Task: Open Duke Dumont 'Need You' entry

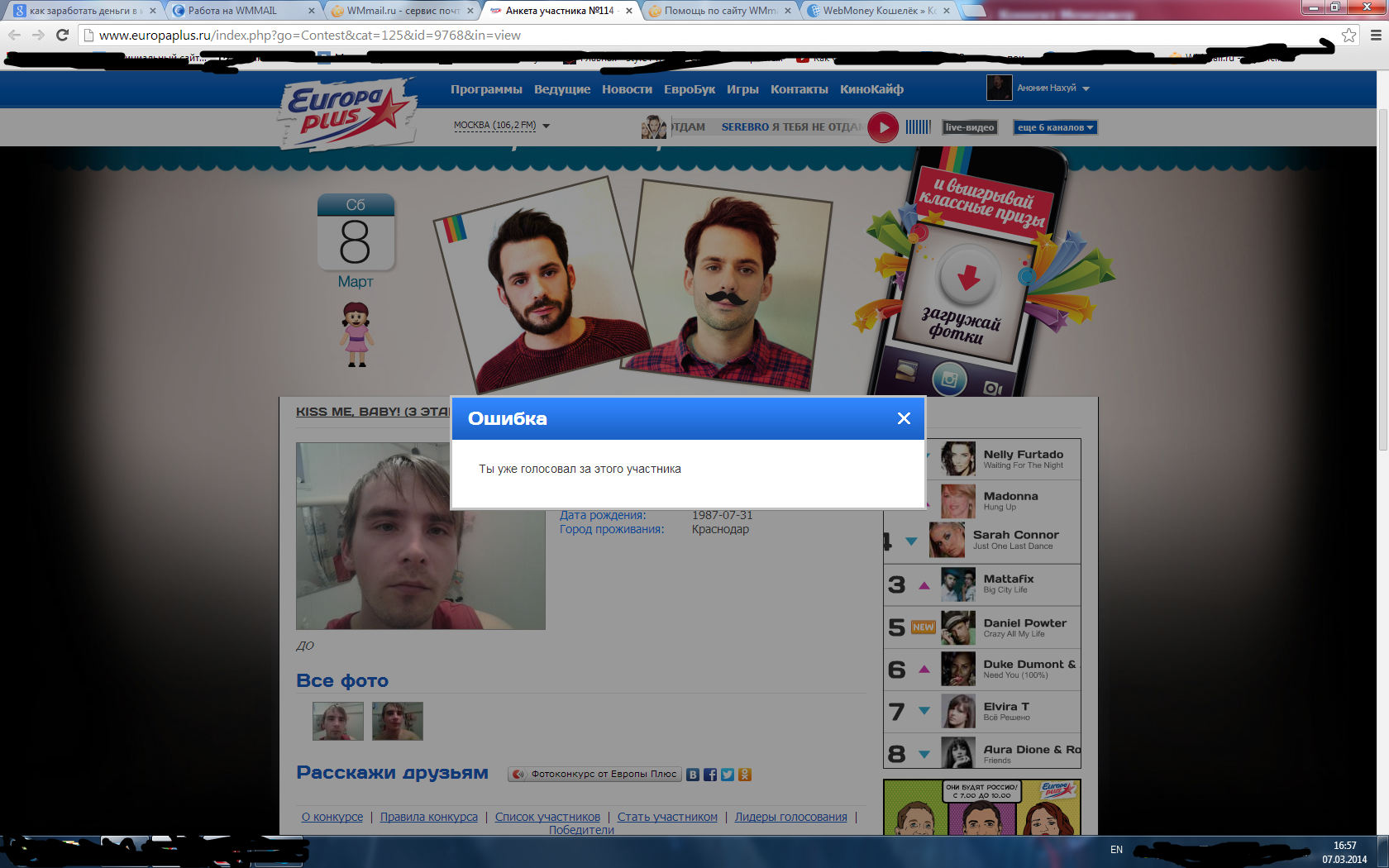Action: (x=982, y=670)
